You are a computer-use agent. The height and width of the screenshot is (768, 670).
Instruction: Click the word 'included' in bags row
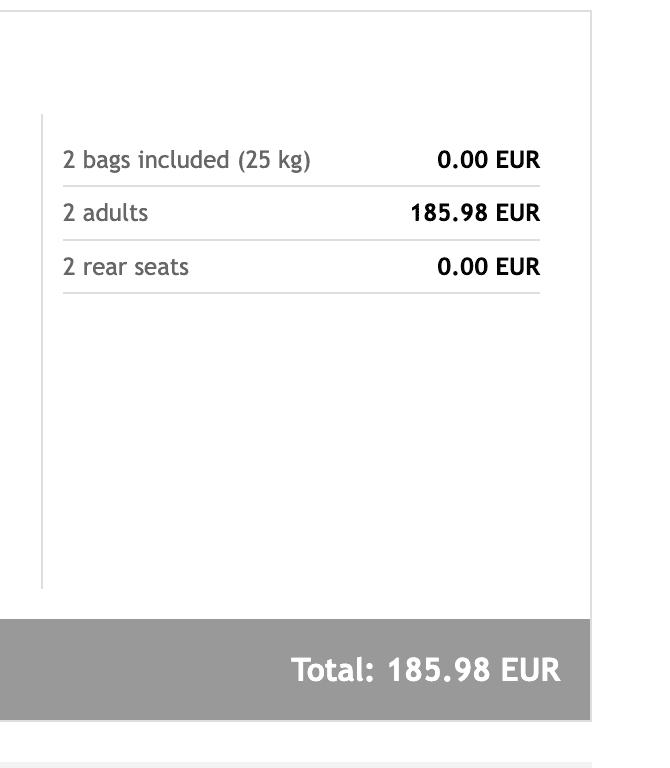click(x=184, y=160)
